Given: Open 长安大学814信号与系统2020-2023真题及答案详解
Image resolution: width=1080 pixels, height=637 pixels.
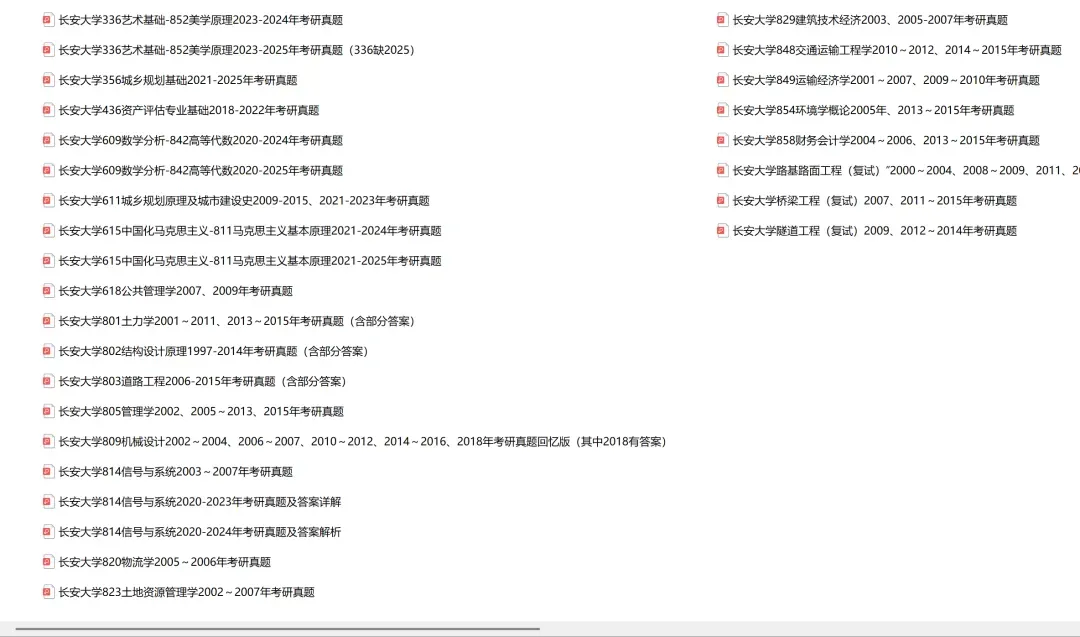Looking at the screenshot, I should pyautogui.click(x=200, y=501).
